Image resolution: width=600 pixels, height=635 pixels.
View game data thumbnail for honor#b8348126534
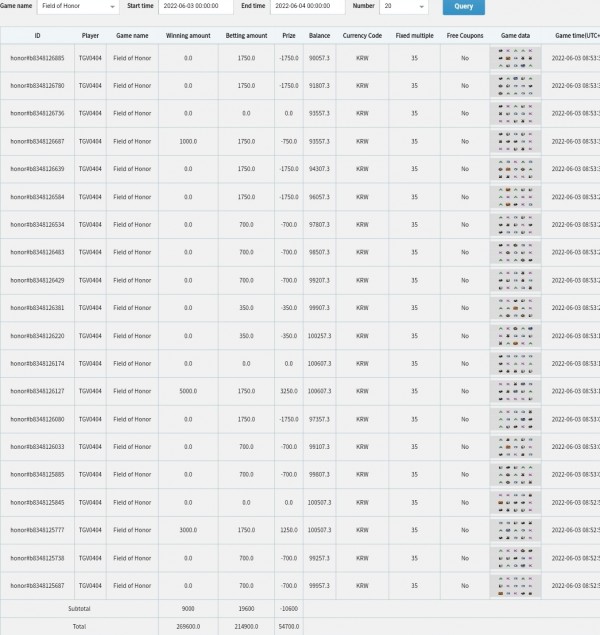515,224
